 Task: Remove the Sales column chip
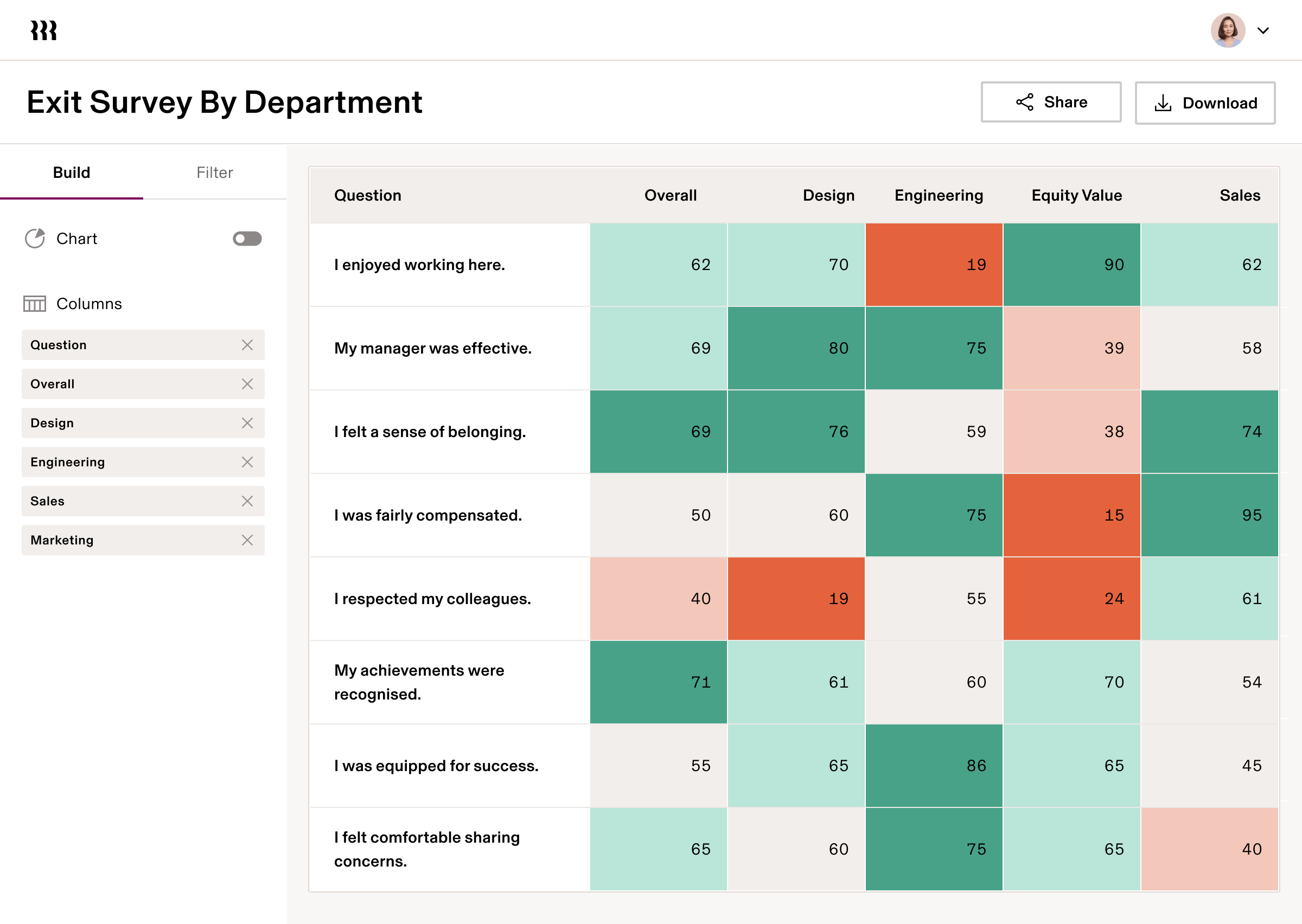coord(247,501)
